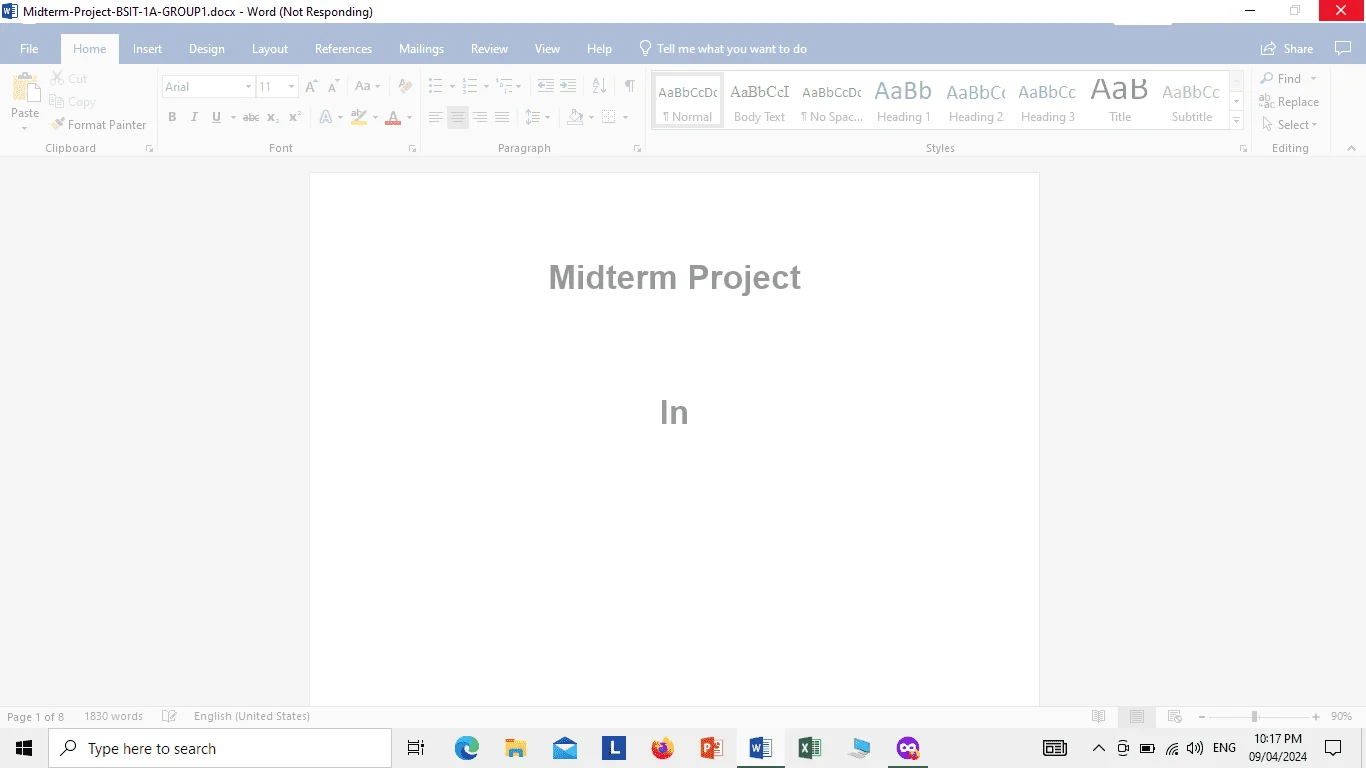The height and width of the screenshot is (768, 1366).
Task: Center align the paragraph
Action: pyautogui.click(x=457, y=117)
